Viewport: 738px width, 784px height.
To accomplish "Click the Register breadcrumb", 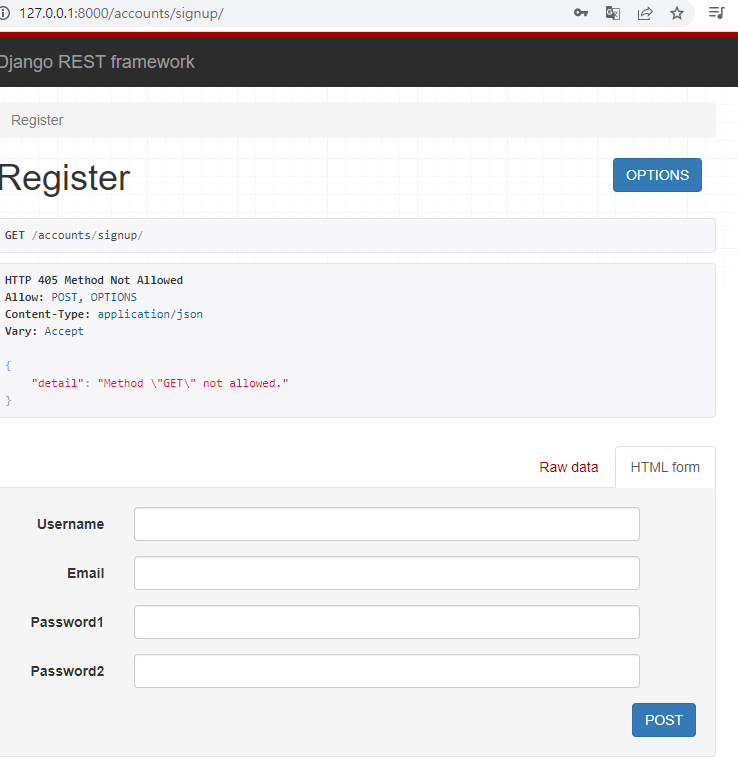I will point(37,120).
